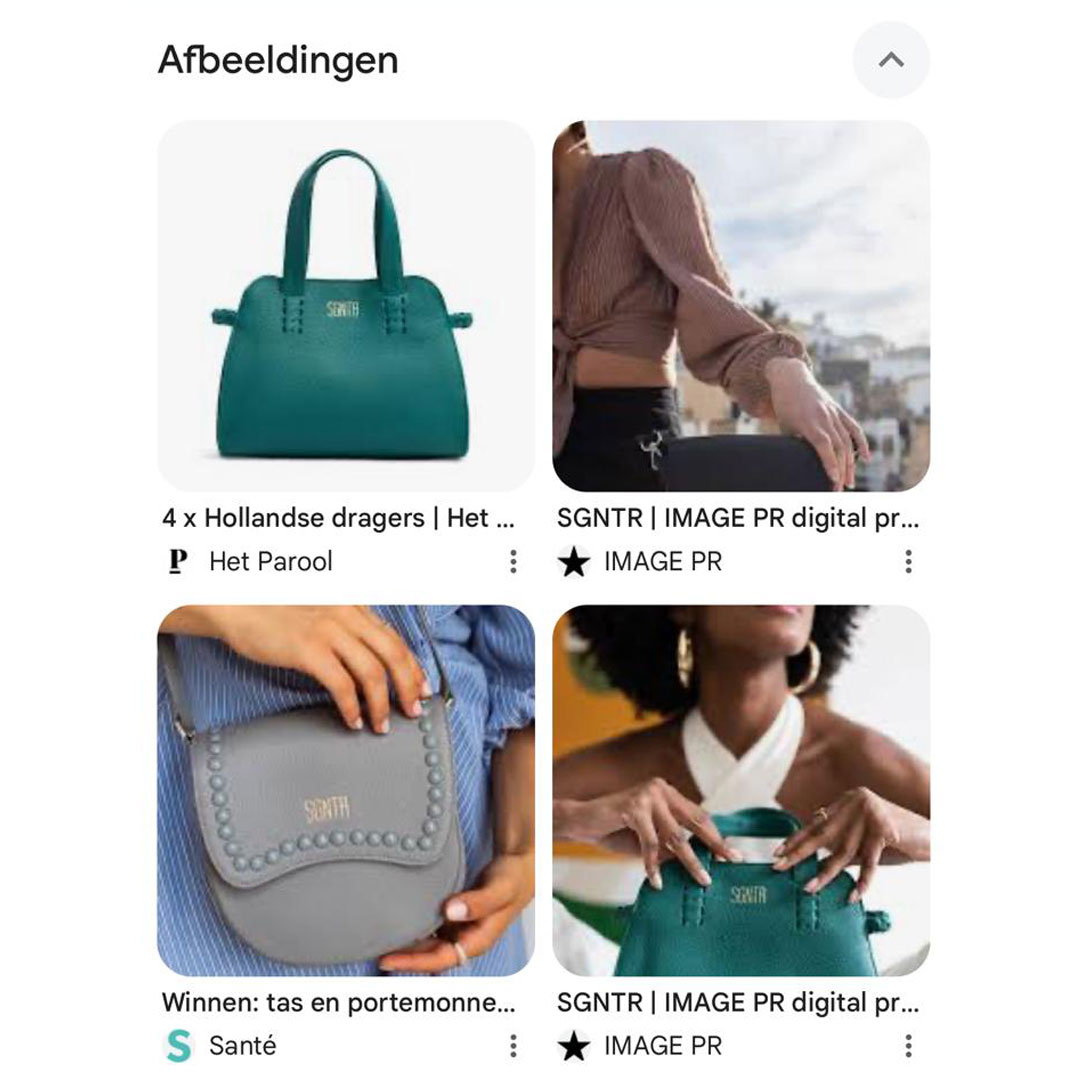The height and width of the screenshot is (1080, 1080).
Task: Click the top IMAGE PR star favicon
Action: coord(574,561)
